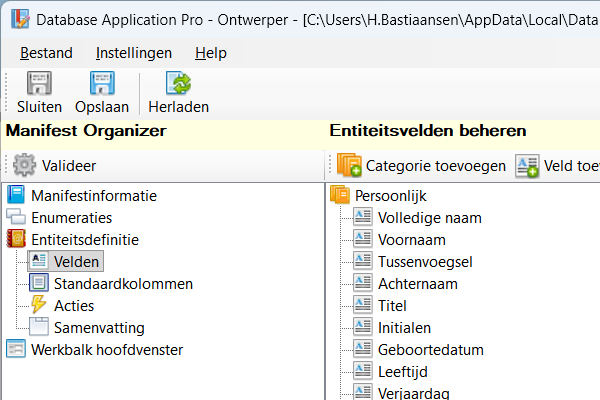Open the Bestand menu
The height and width of the screenshot is (400, 600).
coord(45,53)
